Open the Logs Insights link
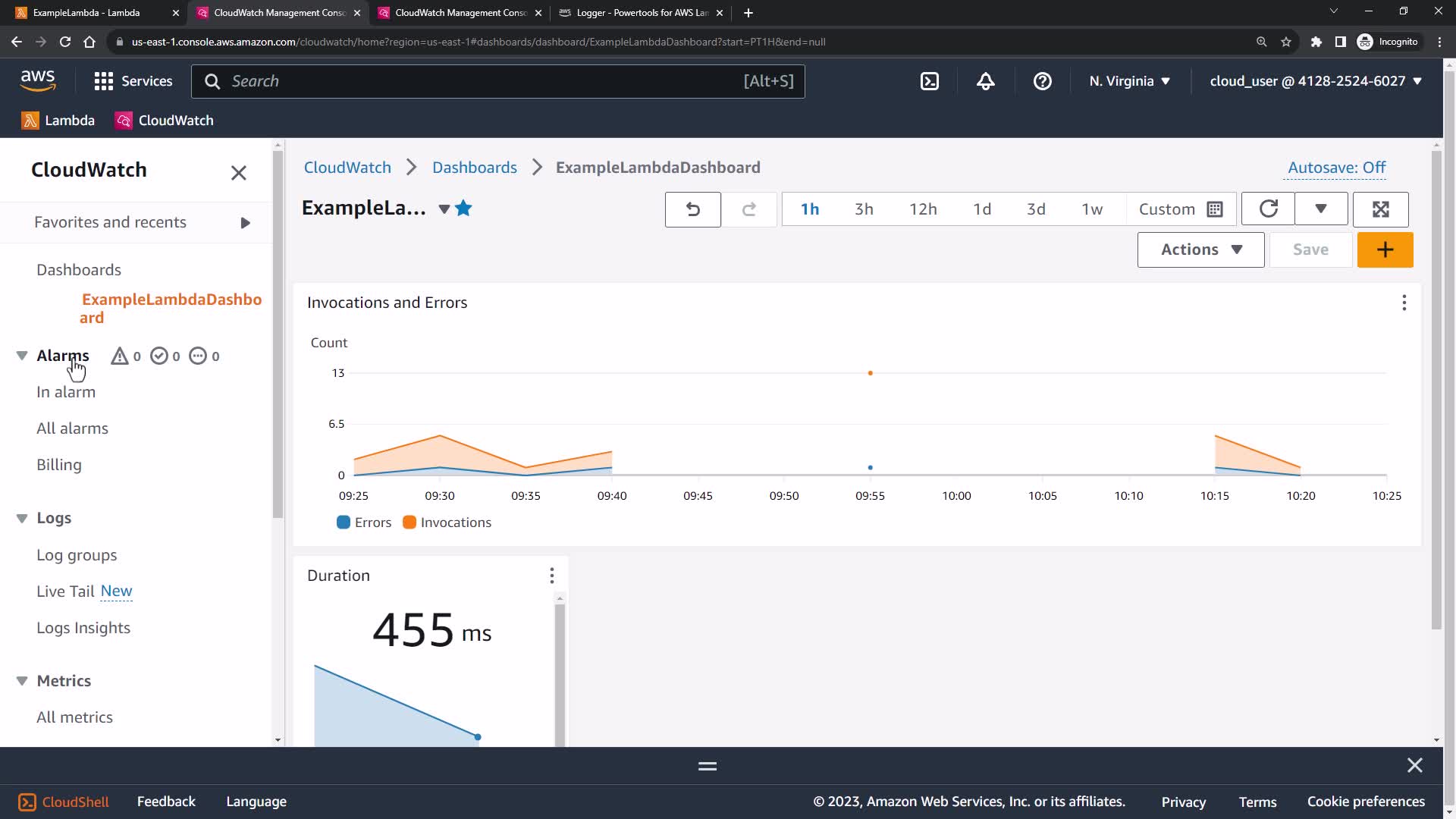 (x=83, y=628)
